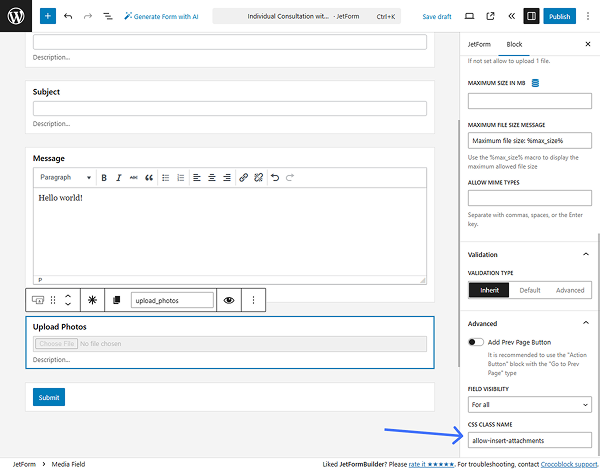Apply italic in the Message editor
This screenshot has width=600, height=470.
119,178
